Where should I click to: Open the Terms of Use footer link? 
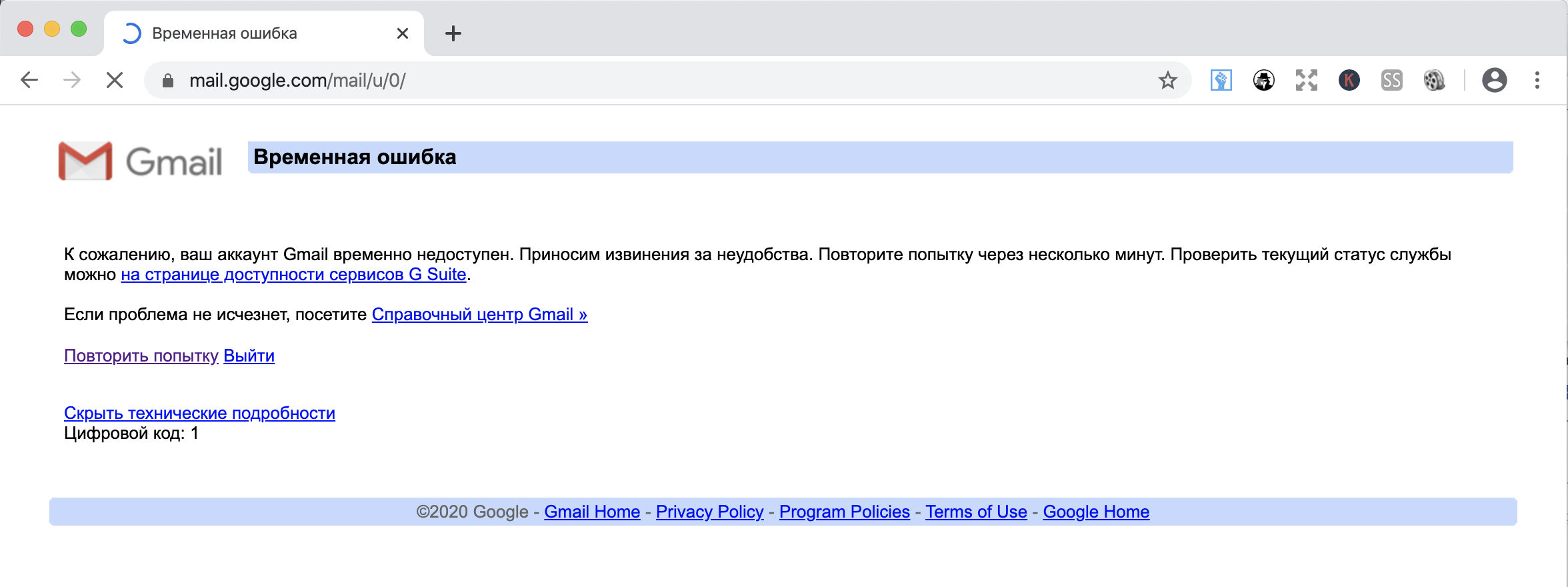976,512
